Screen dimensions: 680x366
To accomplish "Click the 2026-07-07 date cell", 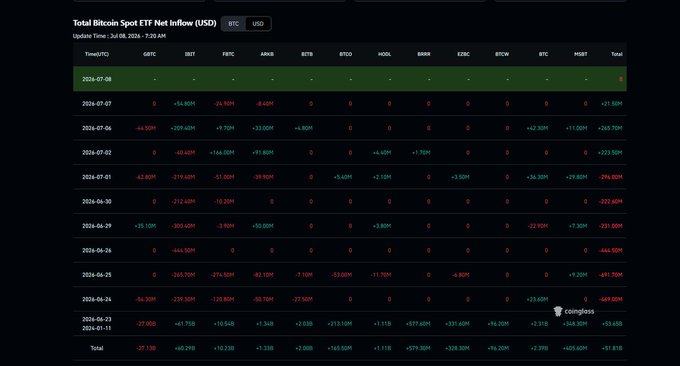I will pyautogui.click(x=97, y=104).
